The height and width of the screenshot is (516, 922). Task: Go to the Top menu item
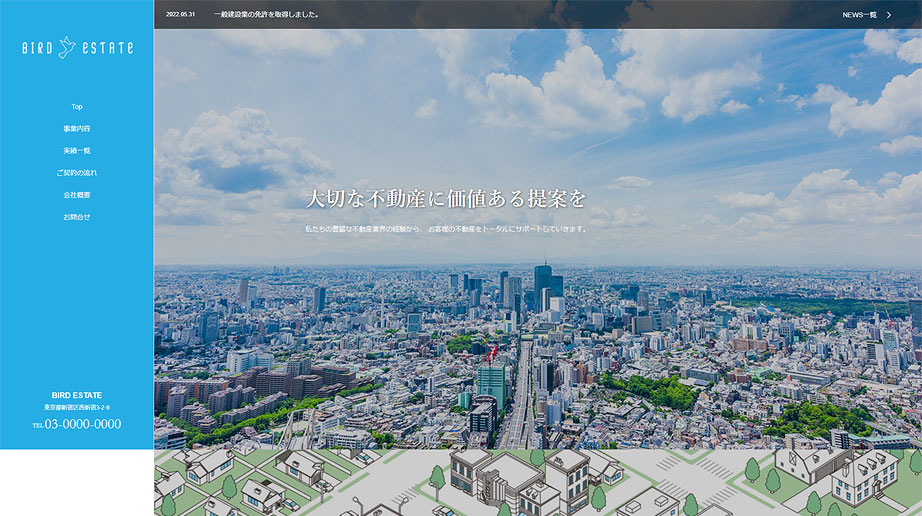77,107
